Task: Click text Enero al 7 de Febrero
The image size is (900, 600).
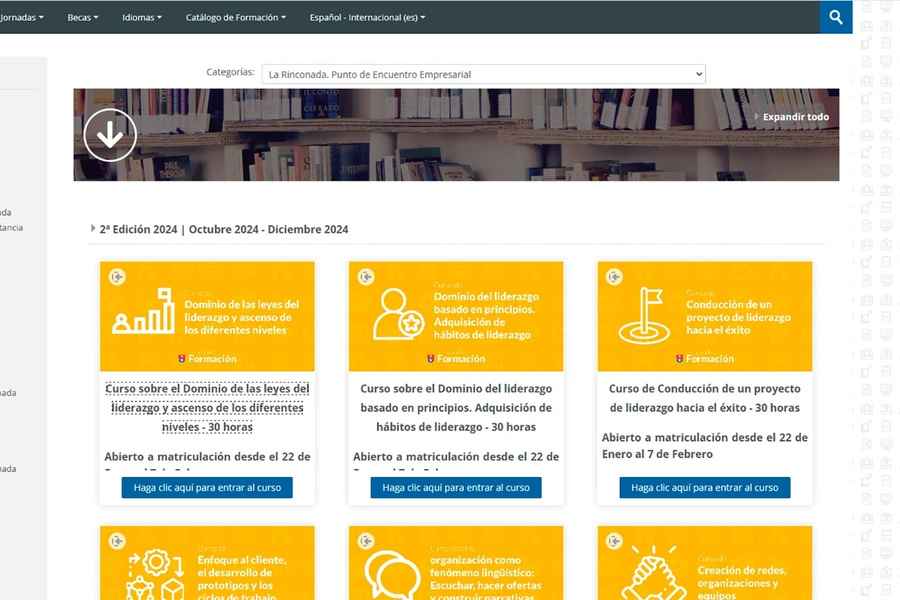Action: (657, 454)
